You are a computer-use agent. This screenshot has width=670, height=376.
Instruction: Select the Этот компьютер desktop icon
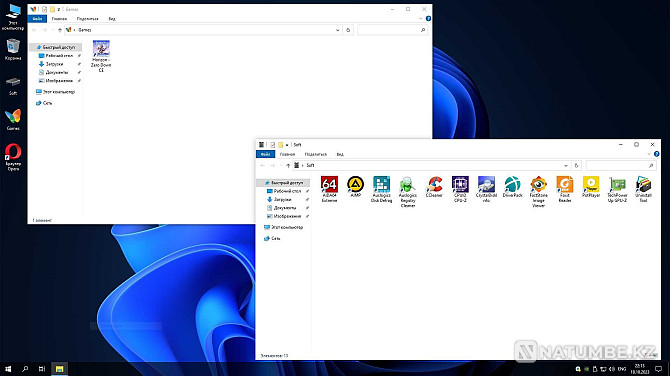[13, 17]
